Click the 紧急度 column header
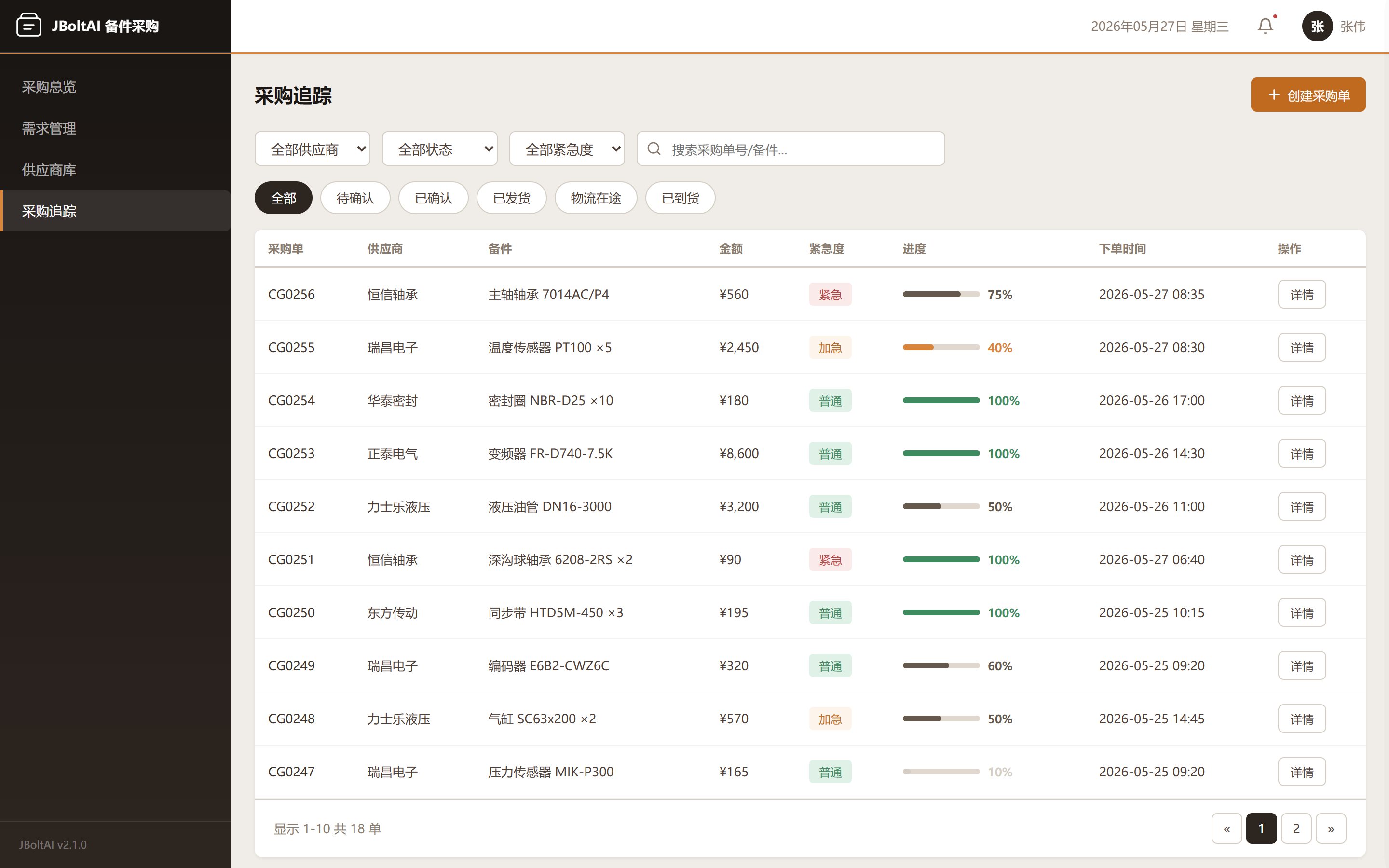1389x868 pixels. 827,248
